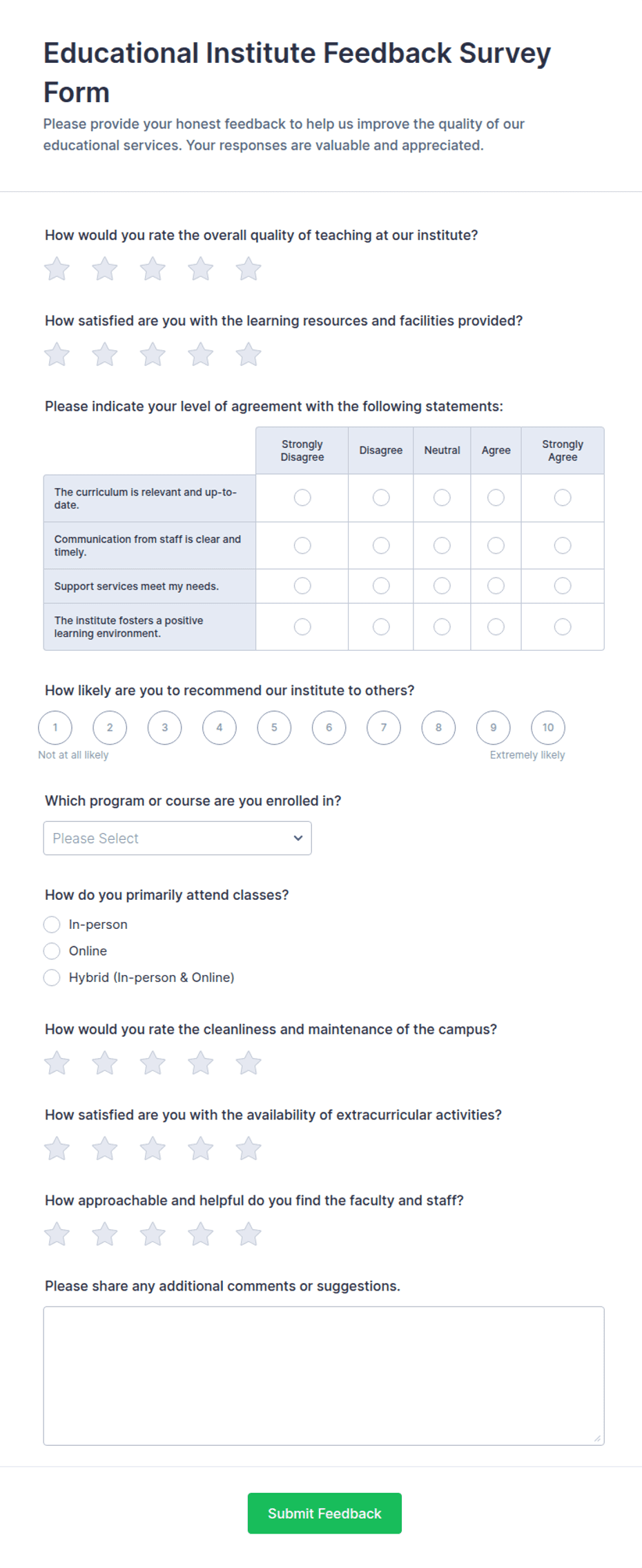The height and width of the screenshot is (1568, 642).
Task: Rate campus cleanliness with the fifth star
Action: [249, 1063]
